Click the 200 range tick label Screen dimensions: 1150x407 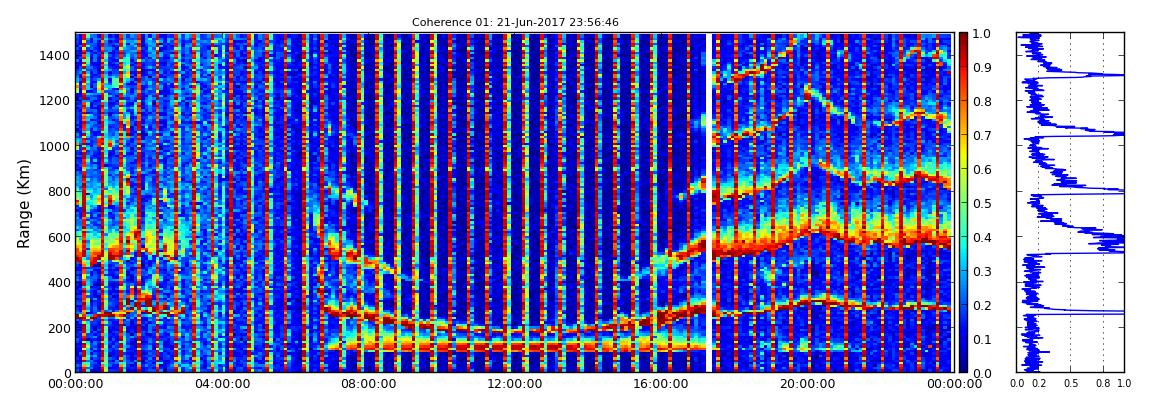point(58,329)
